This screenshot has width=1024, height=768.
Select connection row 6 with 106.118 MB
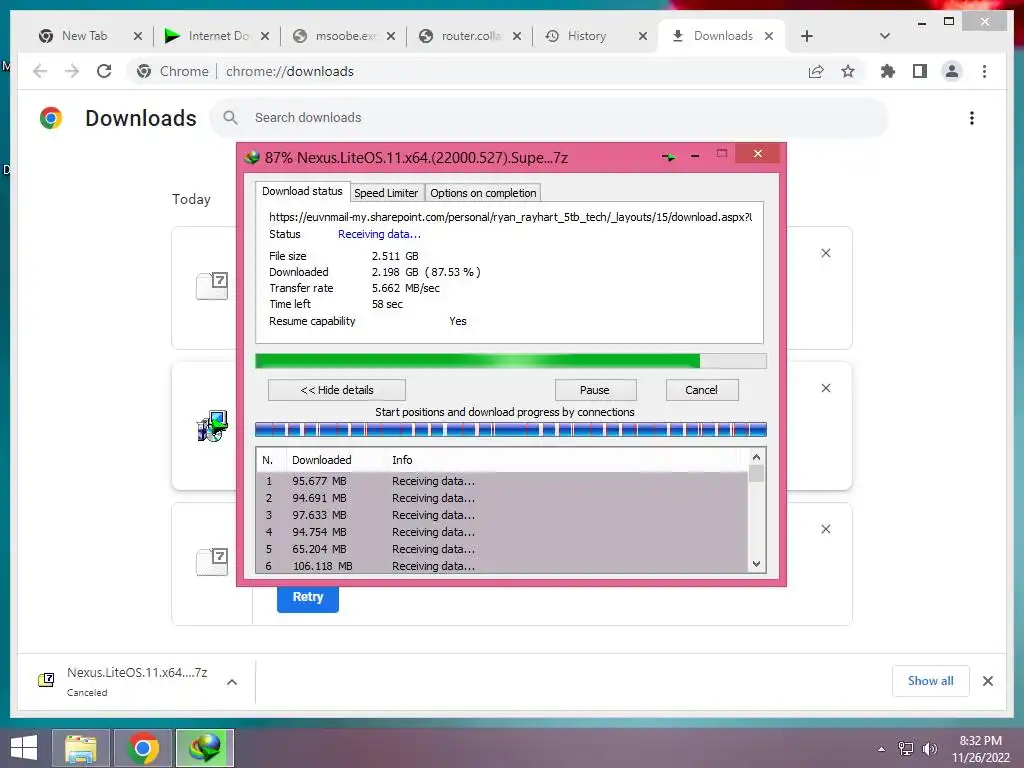click(502, 566)
